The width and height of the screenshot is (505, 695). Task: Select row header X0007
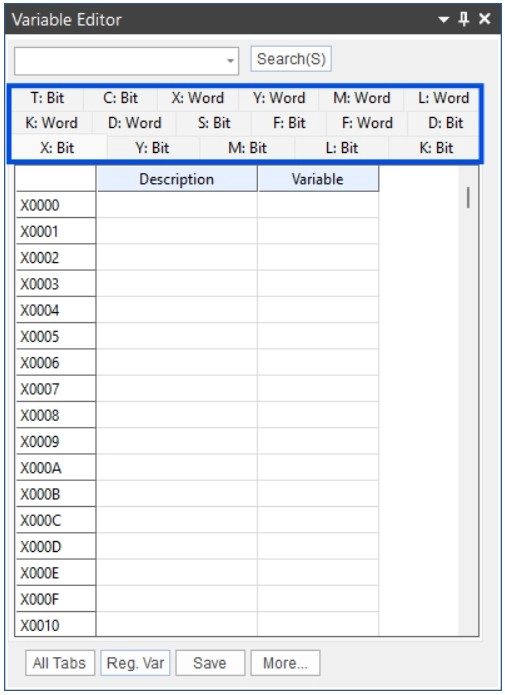pos(56,389)
